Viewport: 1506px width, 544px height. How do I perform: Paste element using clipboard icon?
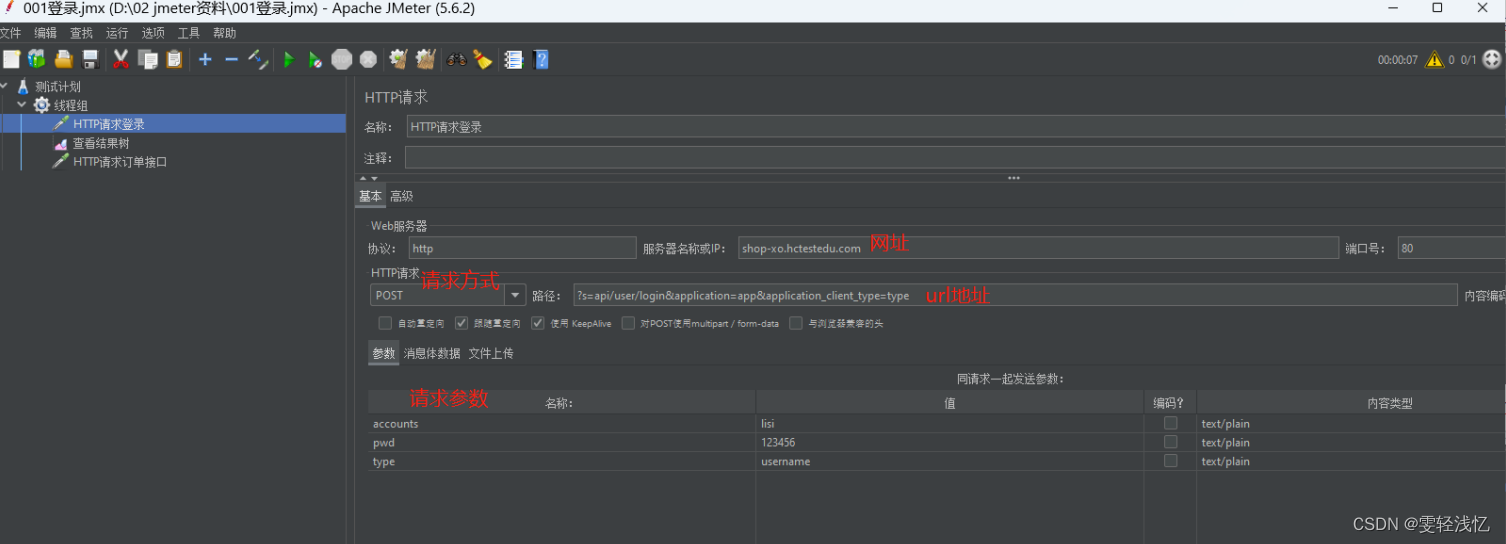(174, 59)
